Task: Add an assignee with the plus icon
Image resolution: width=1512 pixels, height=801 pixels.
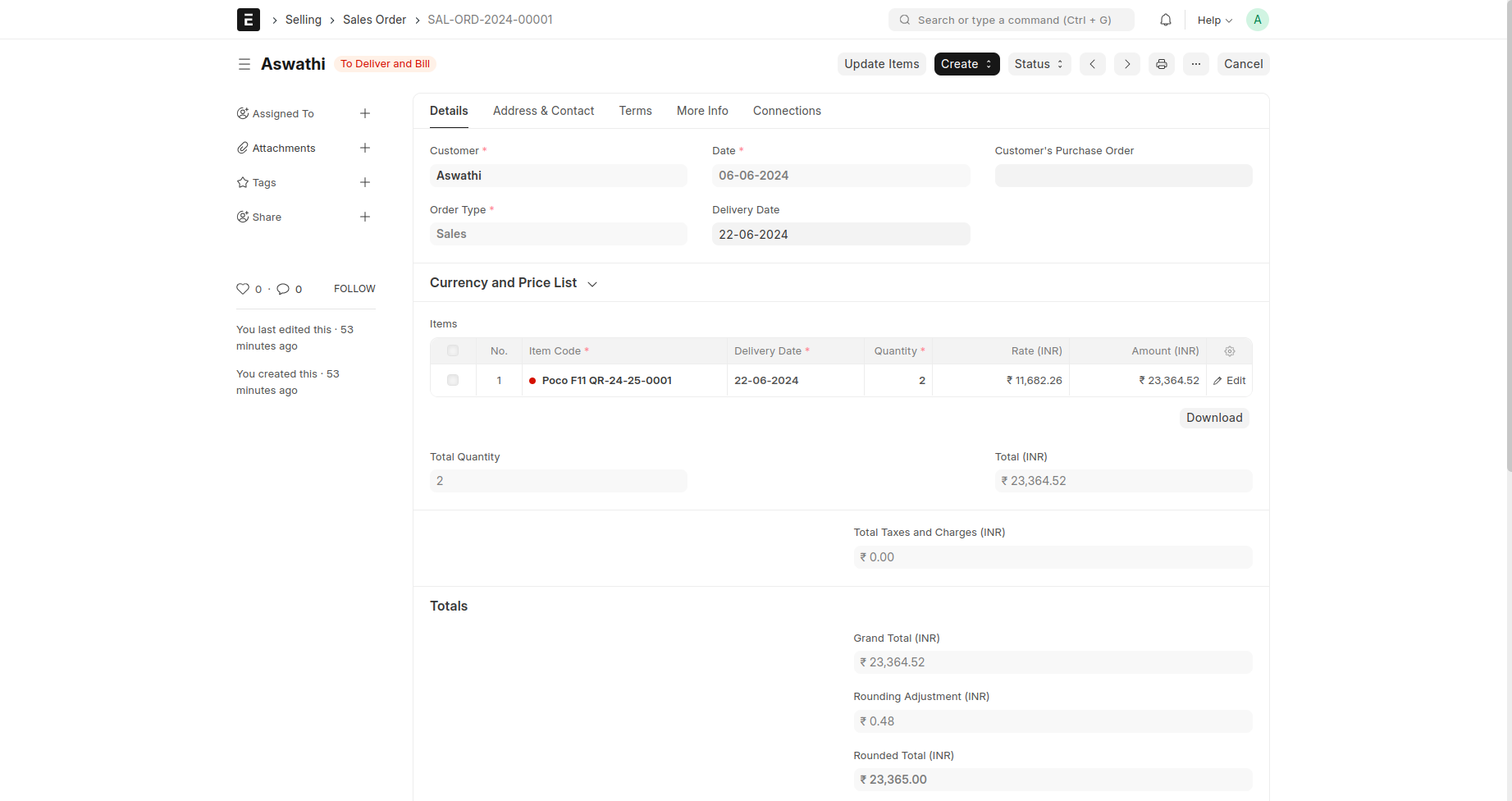Action: click(x=365, y=114)
